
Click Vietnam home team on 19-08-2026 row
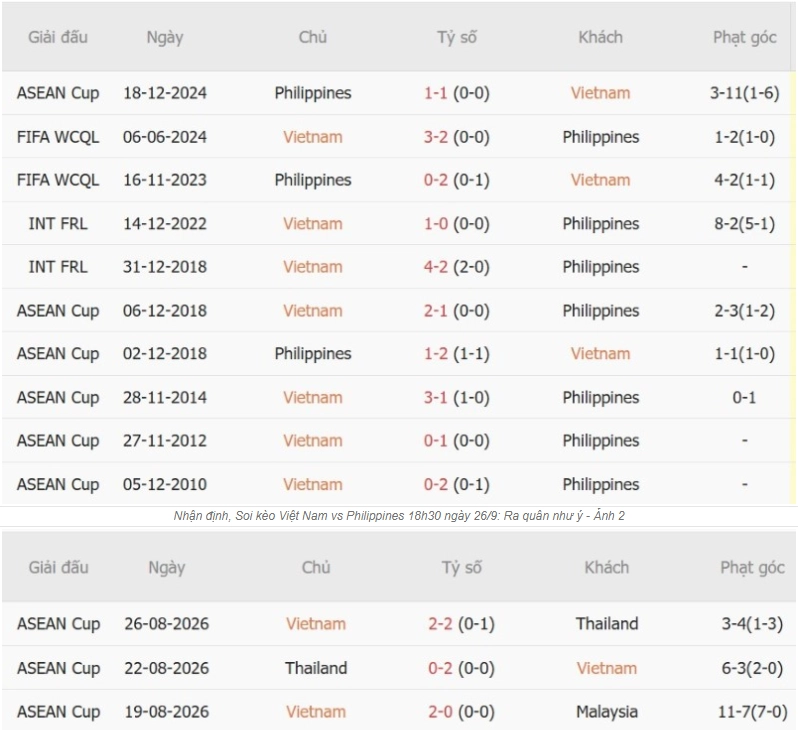pos(316,712)
